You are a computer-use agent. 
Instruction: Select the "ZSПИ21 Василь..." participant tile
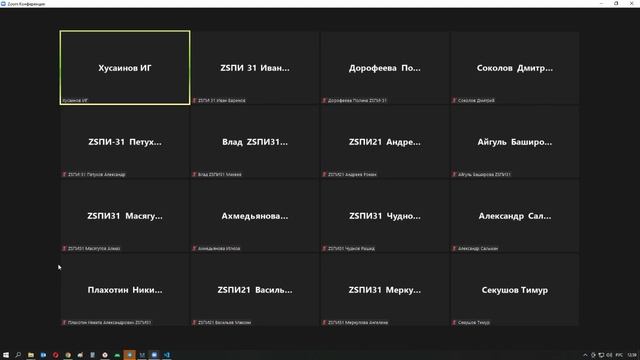[255, 290]
